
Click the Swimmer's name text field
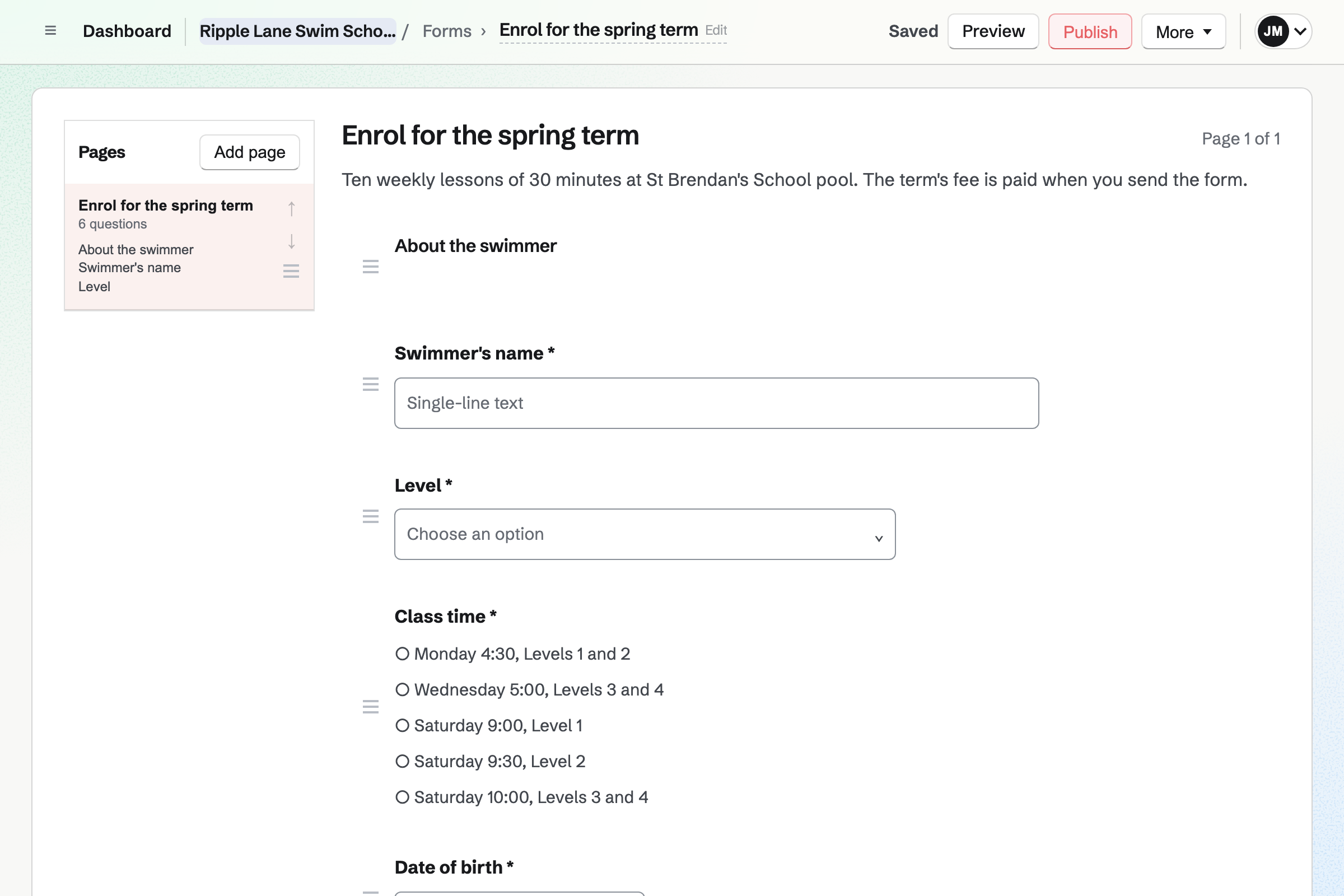(716, 403)
